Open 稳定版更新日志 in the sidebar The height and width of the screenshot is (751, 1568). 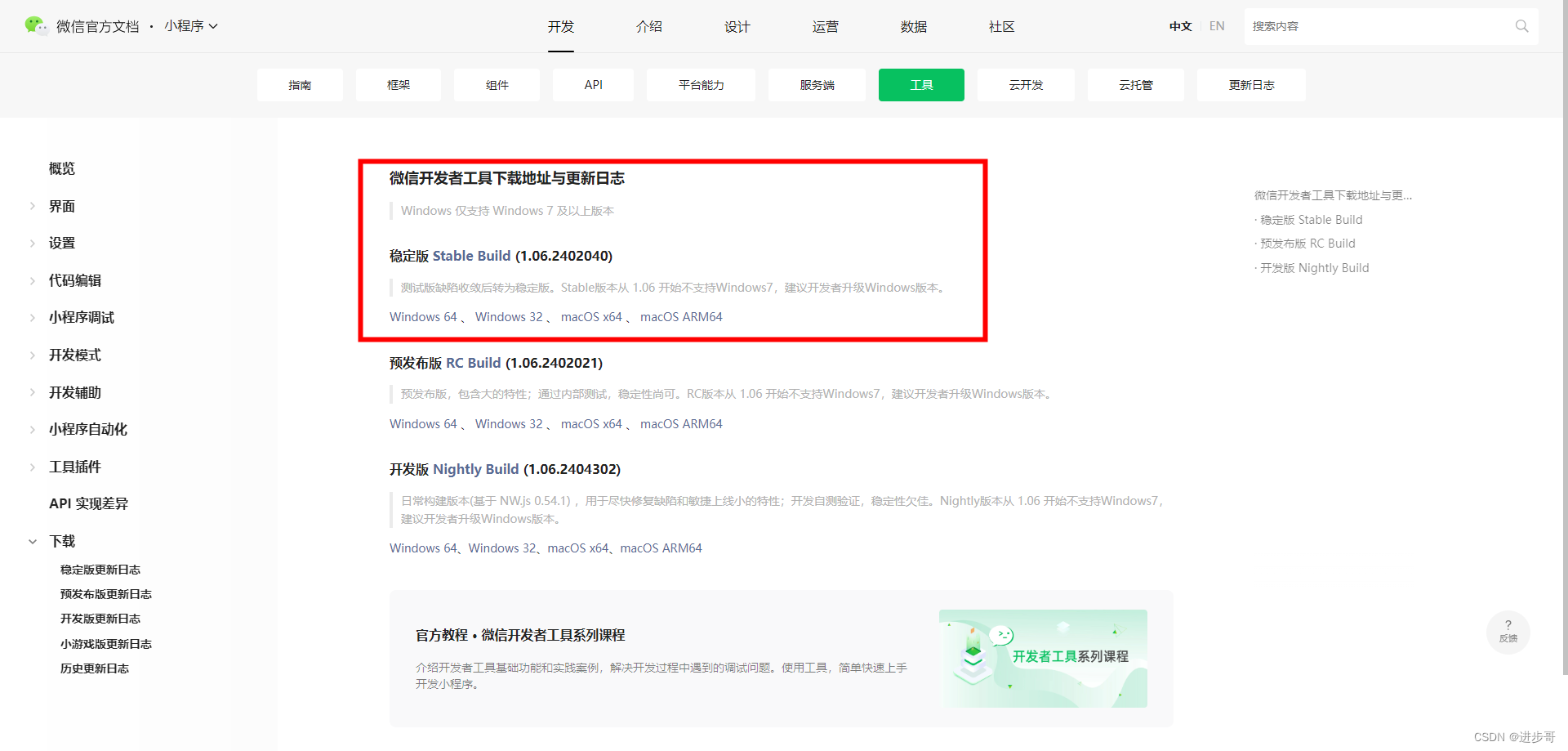click(100, 570)
